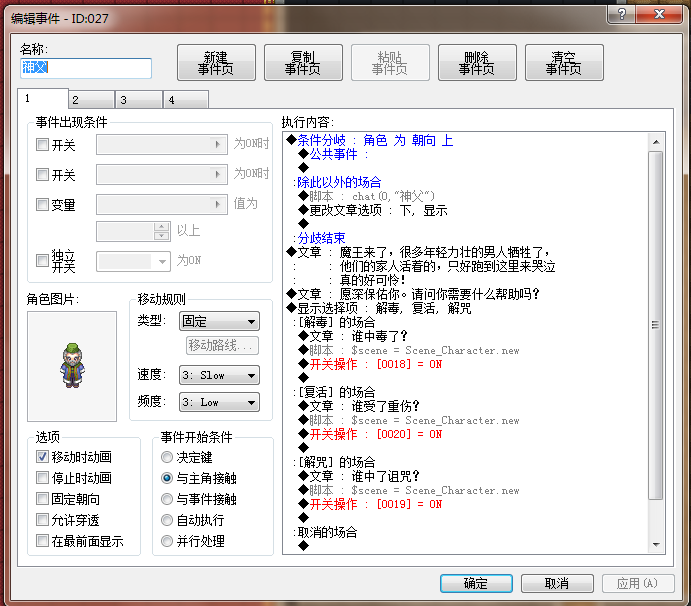Confirm with the 确定 button
Image resolution: width=691 pixels, height=606 pixels.
coord(476,584)
